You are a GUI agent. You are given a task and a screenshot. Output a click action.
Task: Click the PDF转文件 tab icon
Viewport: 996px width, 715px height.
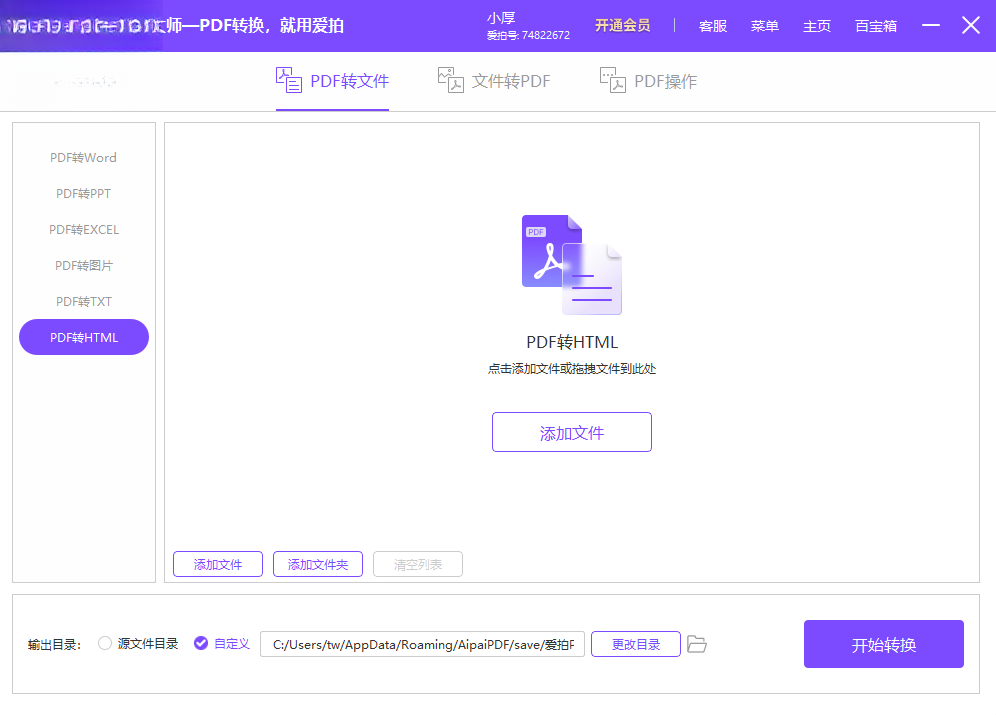pos(289,81)
